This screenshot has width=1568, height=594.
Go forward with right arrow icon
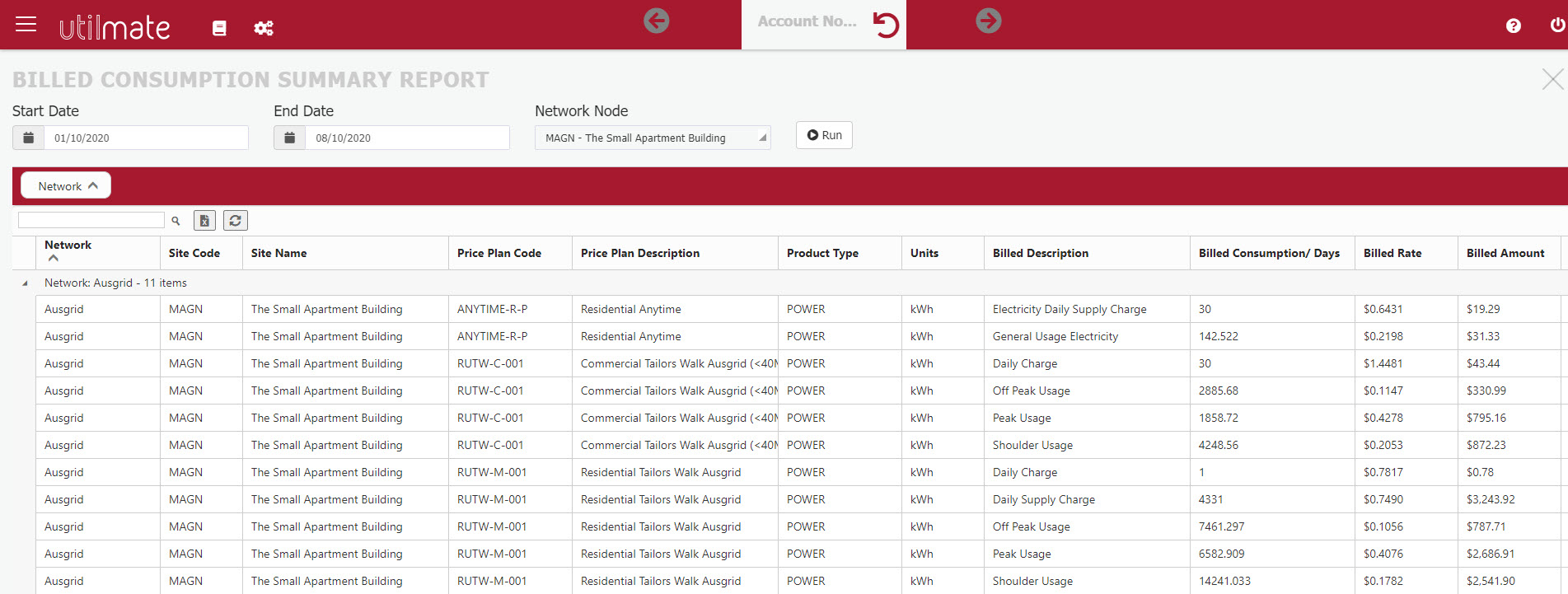pos(988,21)
